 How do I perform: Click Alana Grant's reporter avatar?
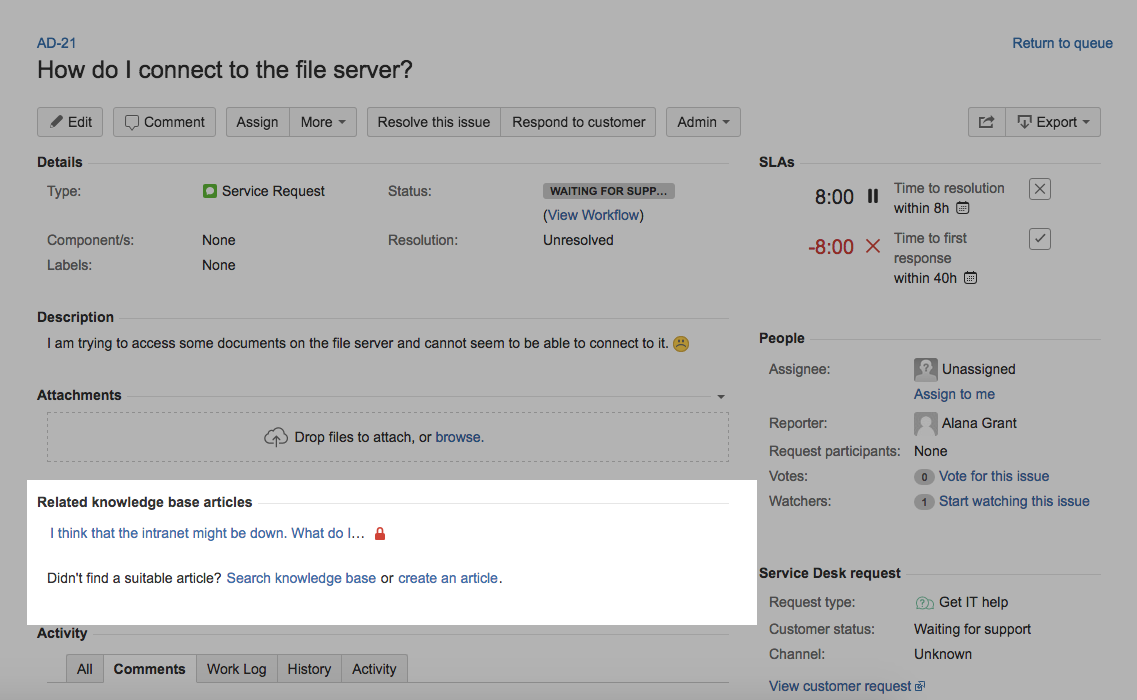[925, 424]
